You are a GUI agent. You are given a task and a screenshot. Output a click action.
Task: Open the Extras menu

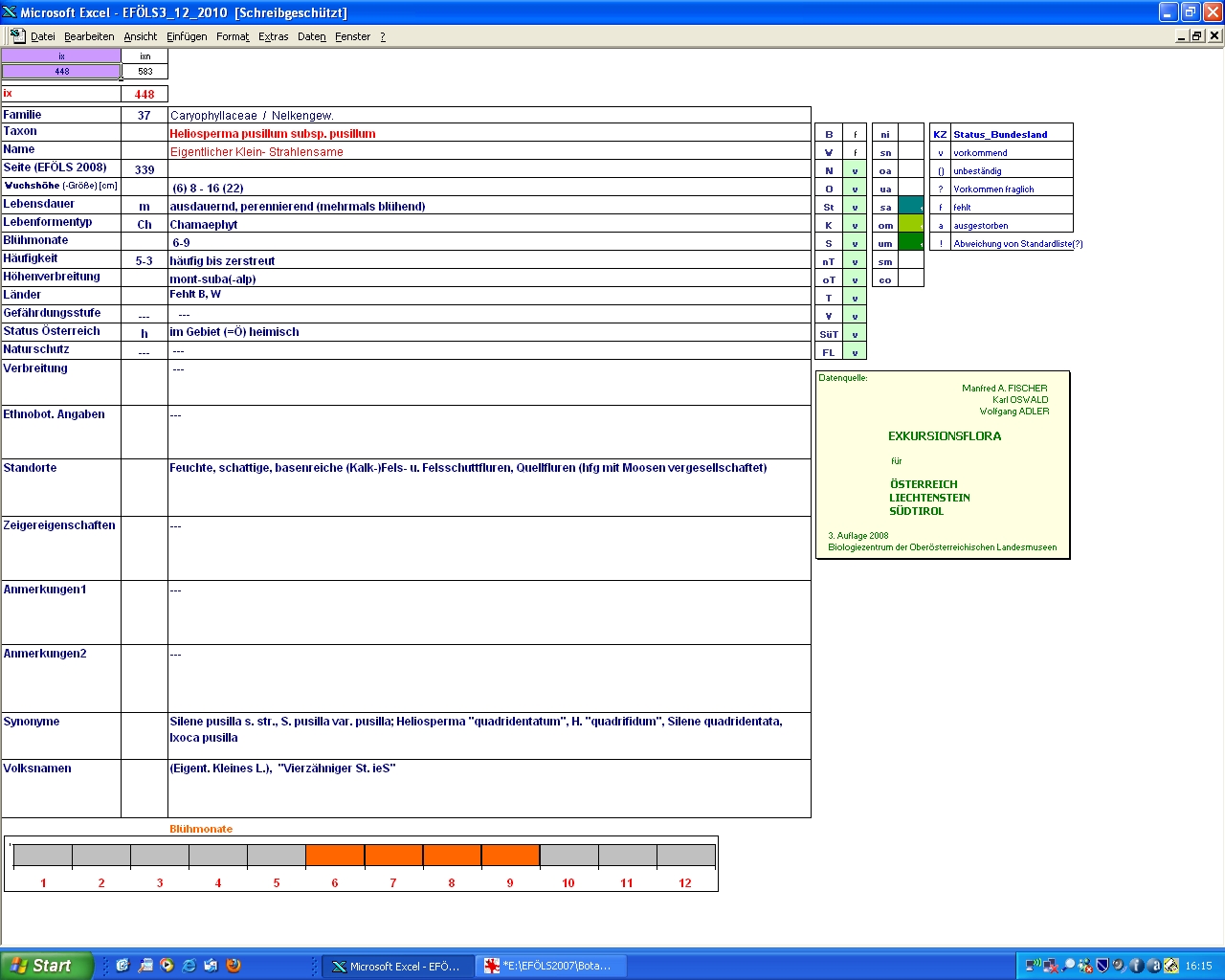click(273, 36)
